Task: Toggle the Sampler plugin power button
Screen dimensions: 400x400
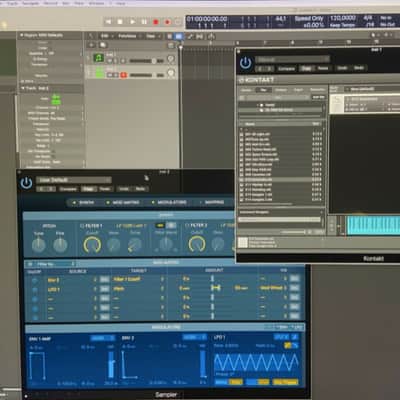Action: click(26, 183)
